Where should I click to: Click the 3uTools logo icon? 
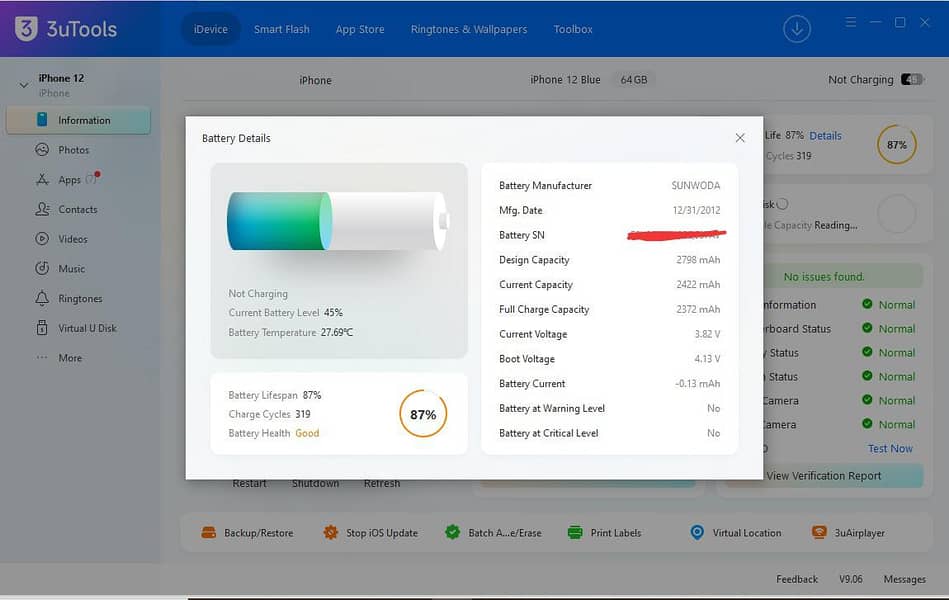click(26, 28)
